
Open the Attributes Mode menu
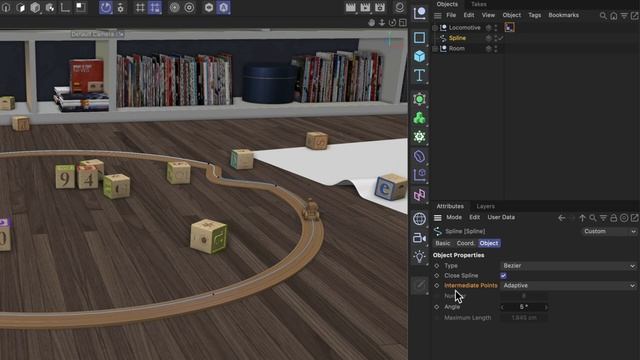(x=454, y=218)
